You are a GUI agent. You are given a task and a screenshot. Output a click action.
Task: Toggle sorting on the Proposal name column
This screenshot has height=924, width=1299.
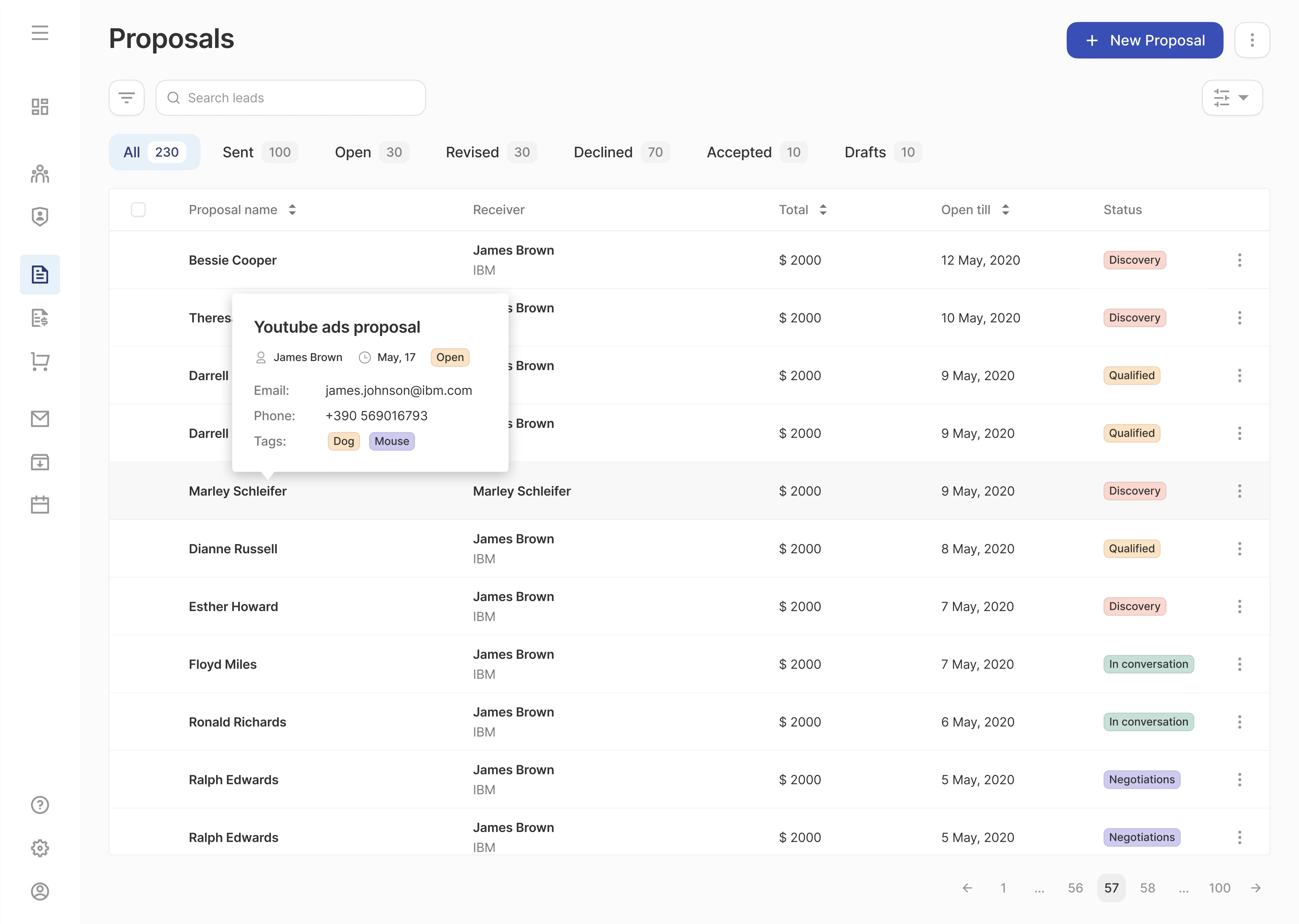click(292, 209)
